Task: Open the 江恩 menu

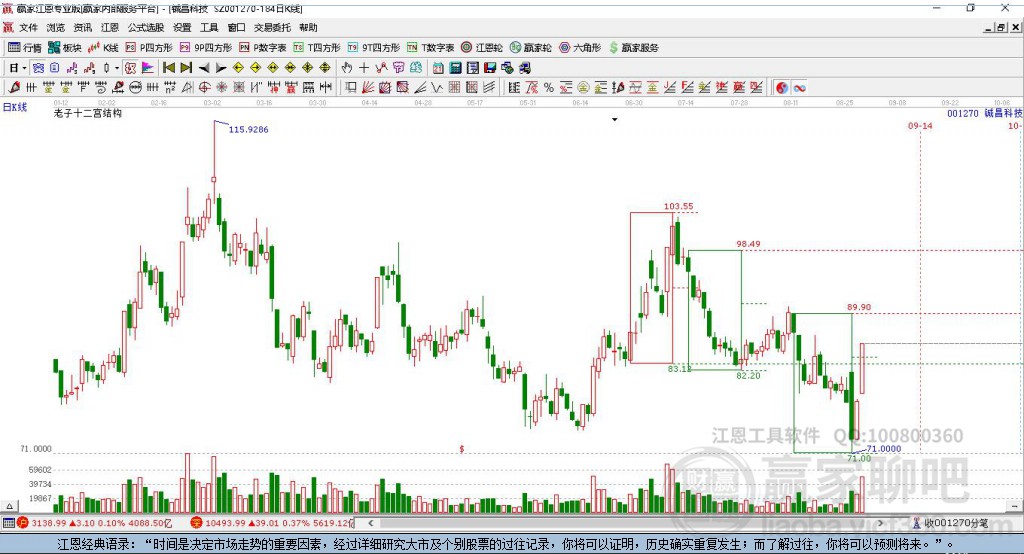Action: (x=110, y=27)
